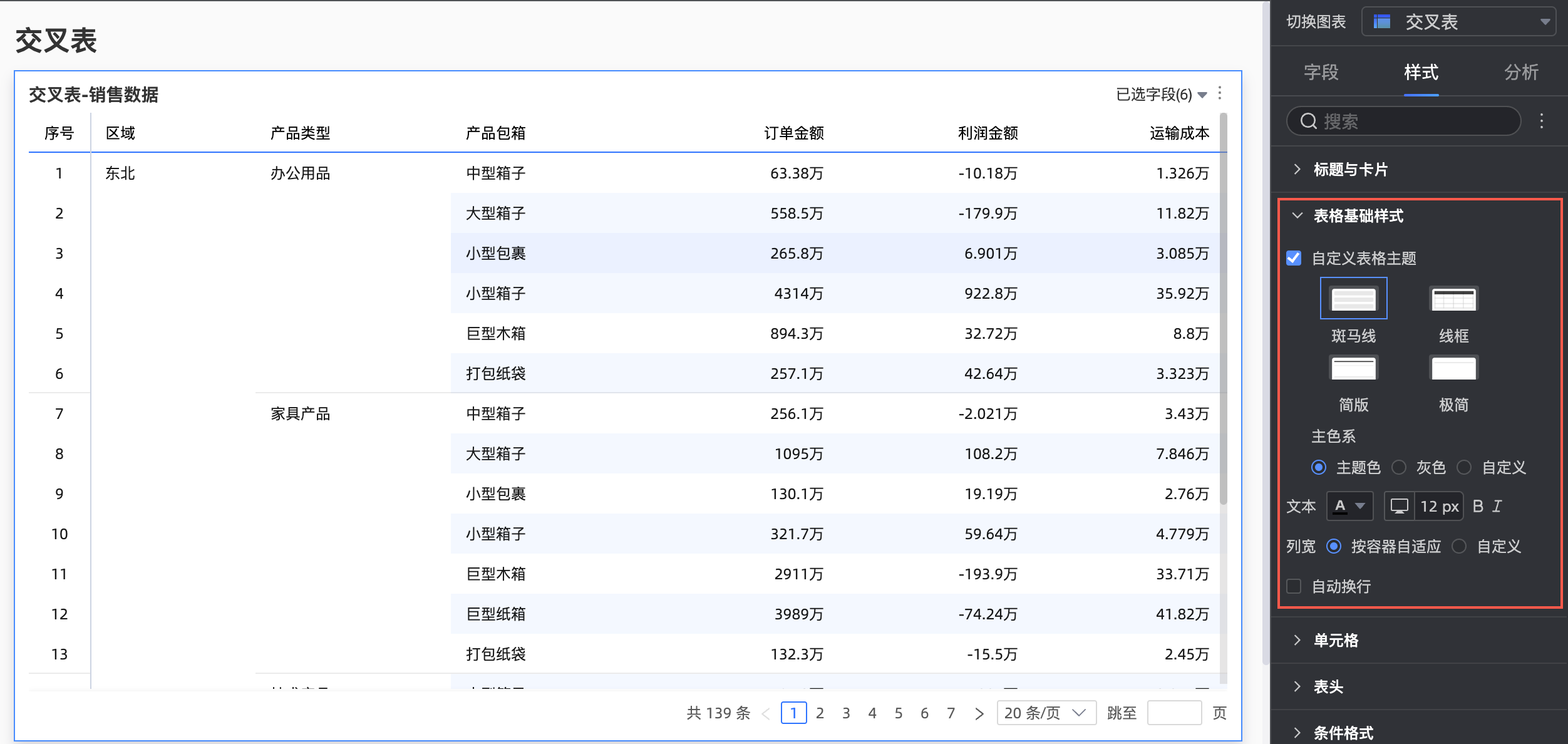The height and width of the screenshot is (744, 1568).
Task: Switch to the 字段 tab
Action: point(1321,72)
